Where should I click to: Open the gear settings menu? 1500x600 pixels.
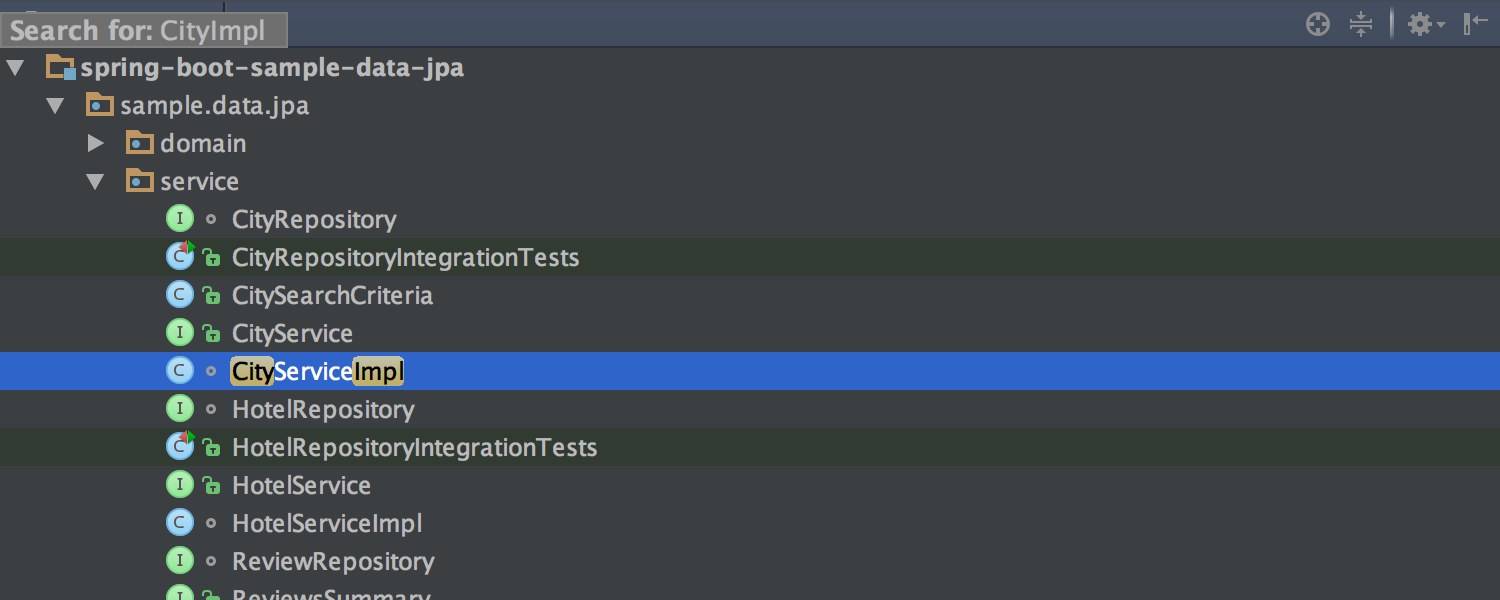pyautogui.click(x=1425, y=25)
